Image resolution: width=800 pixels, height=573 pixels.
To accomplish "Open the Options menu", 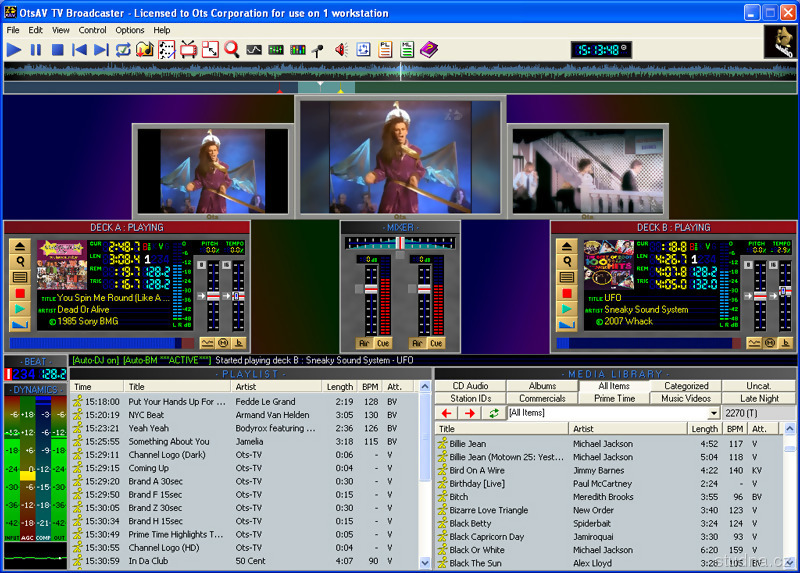I will click(x=129, y=30).
